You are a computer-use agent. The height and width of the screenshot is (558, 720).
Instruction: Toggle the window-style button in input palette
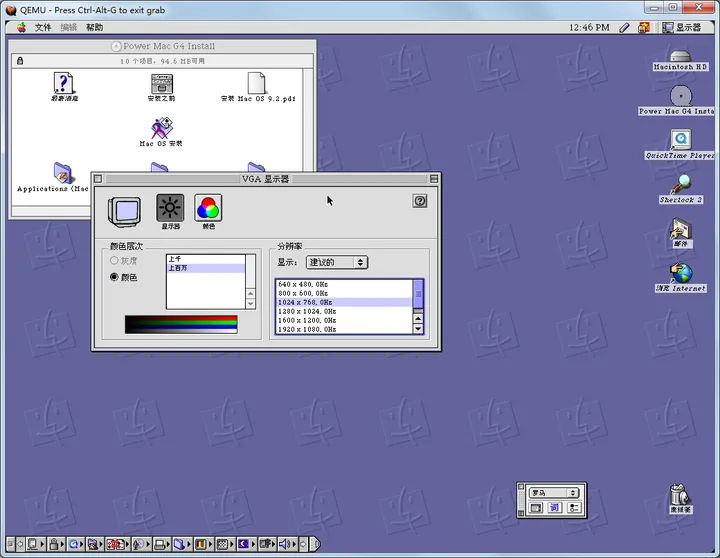(535, 507)
